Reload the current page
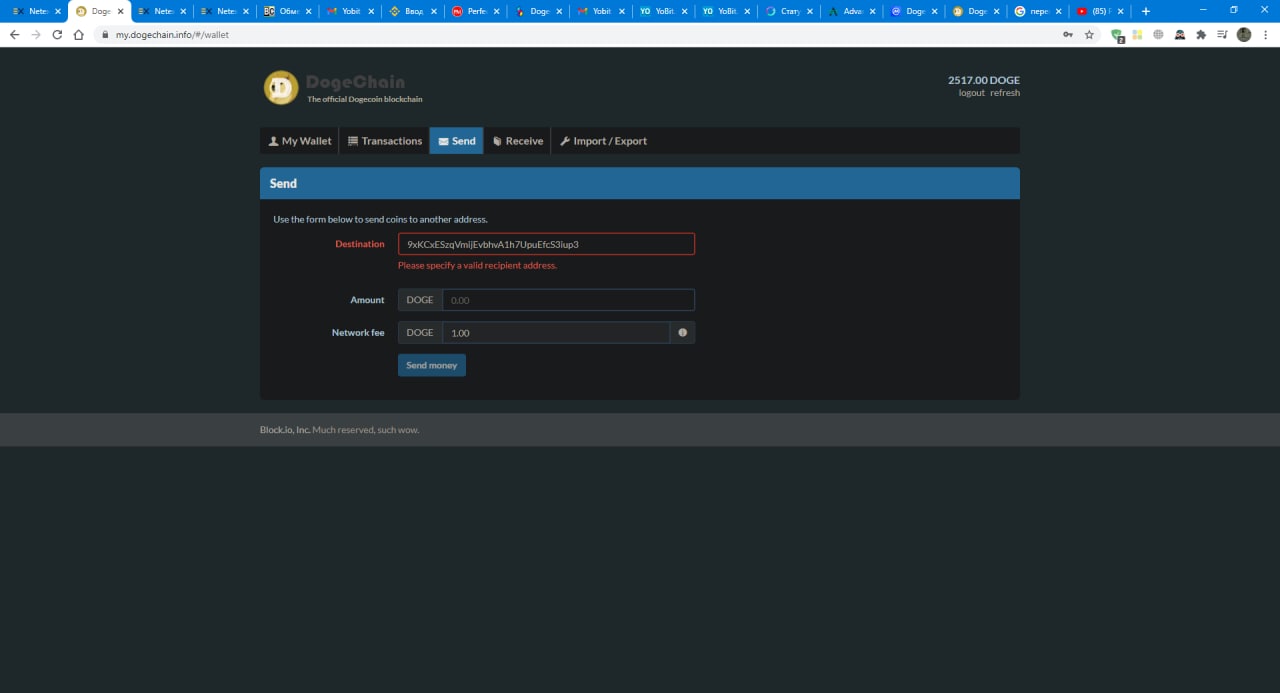This screenshot has height=693, width=1280. click(57, 34)
